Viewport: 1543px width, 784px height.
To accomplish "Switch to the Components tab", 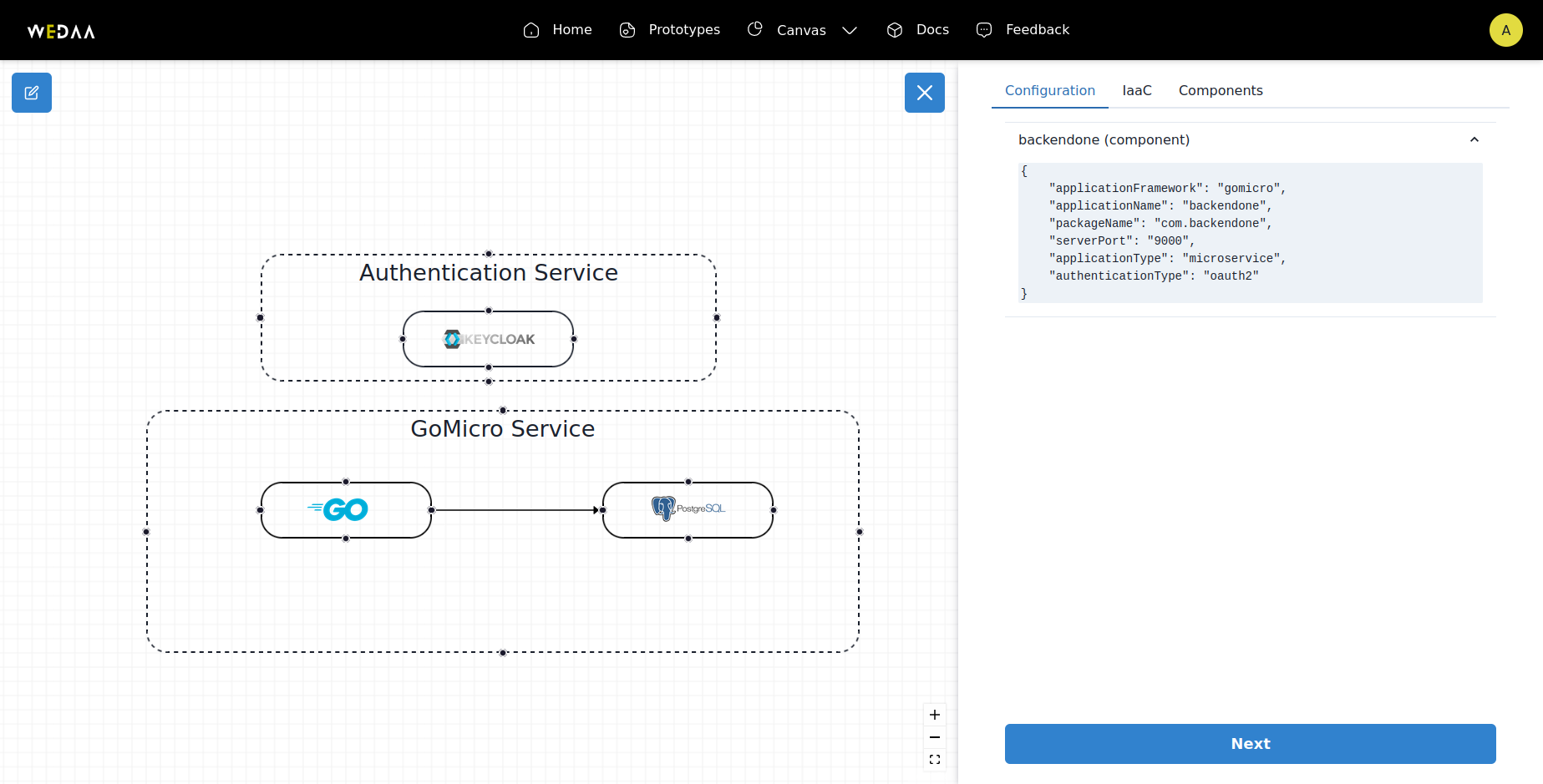I will click(x=1221, y=90).
